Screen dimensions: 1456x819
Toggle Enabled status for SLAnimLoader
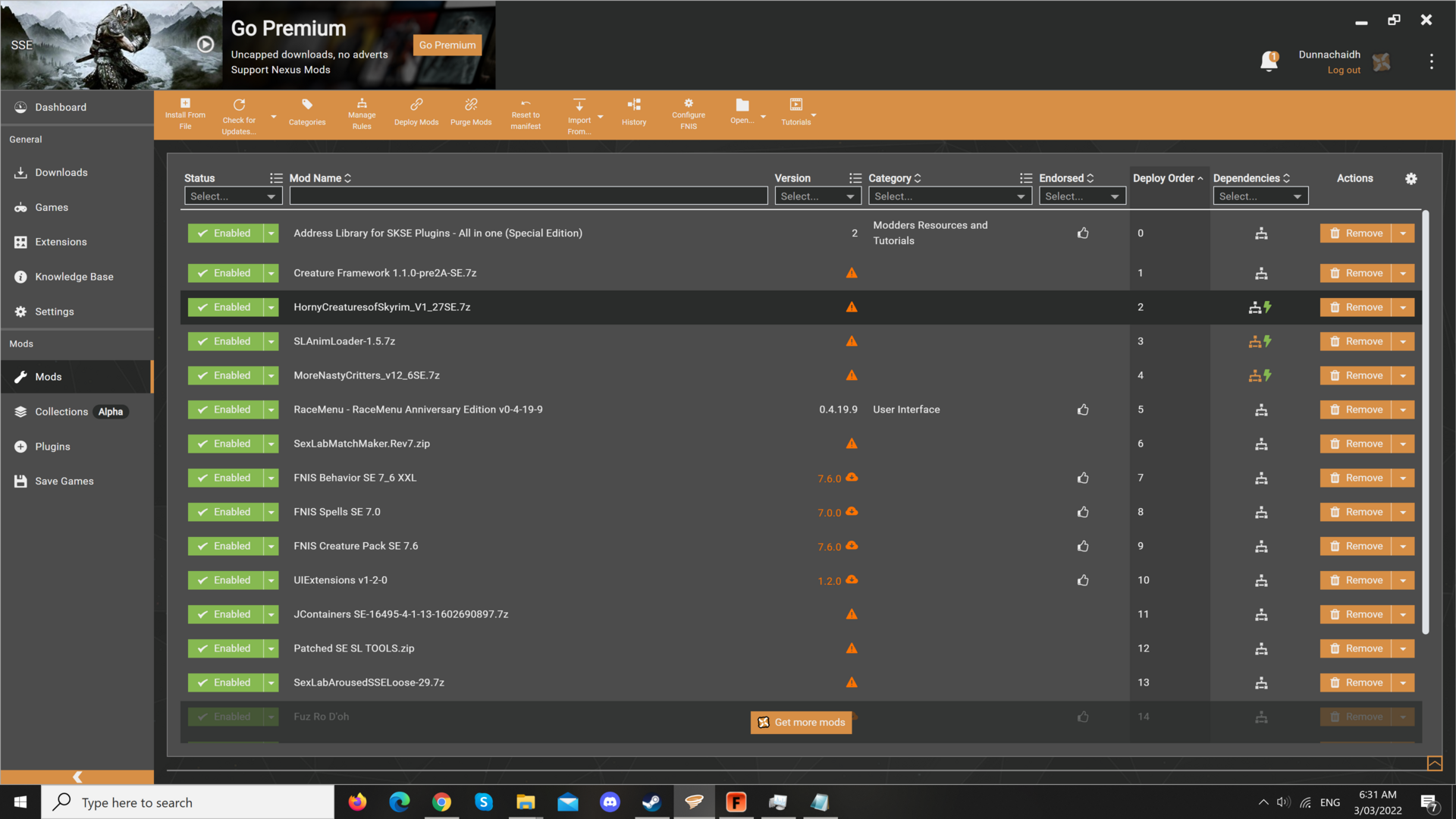click(225, 341)
